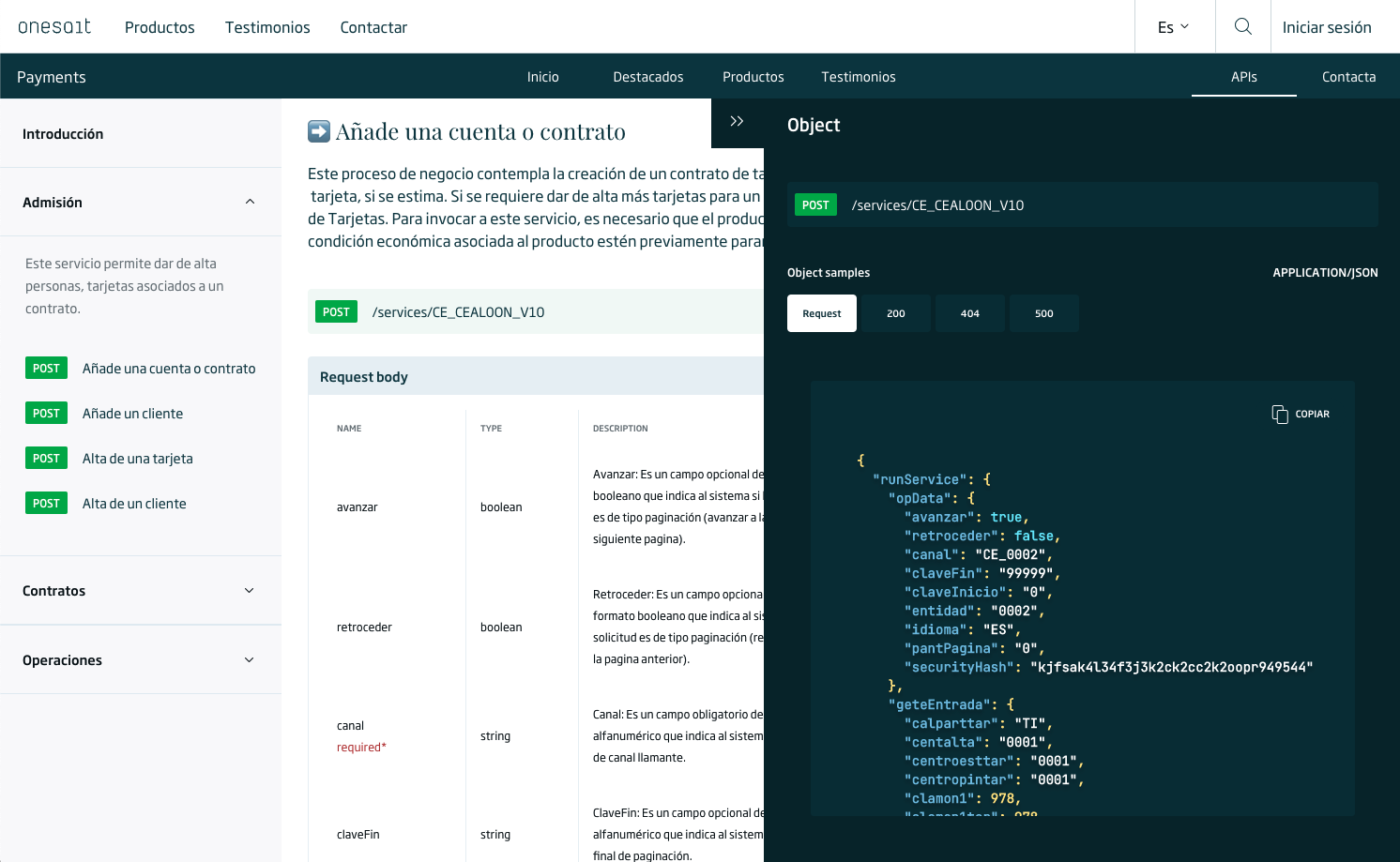Click the retroceder parameter name
Screen dimensions: 1400x862
pos(364,628)
